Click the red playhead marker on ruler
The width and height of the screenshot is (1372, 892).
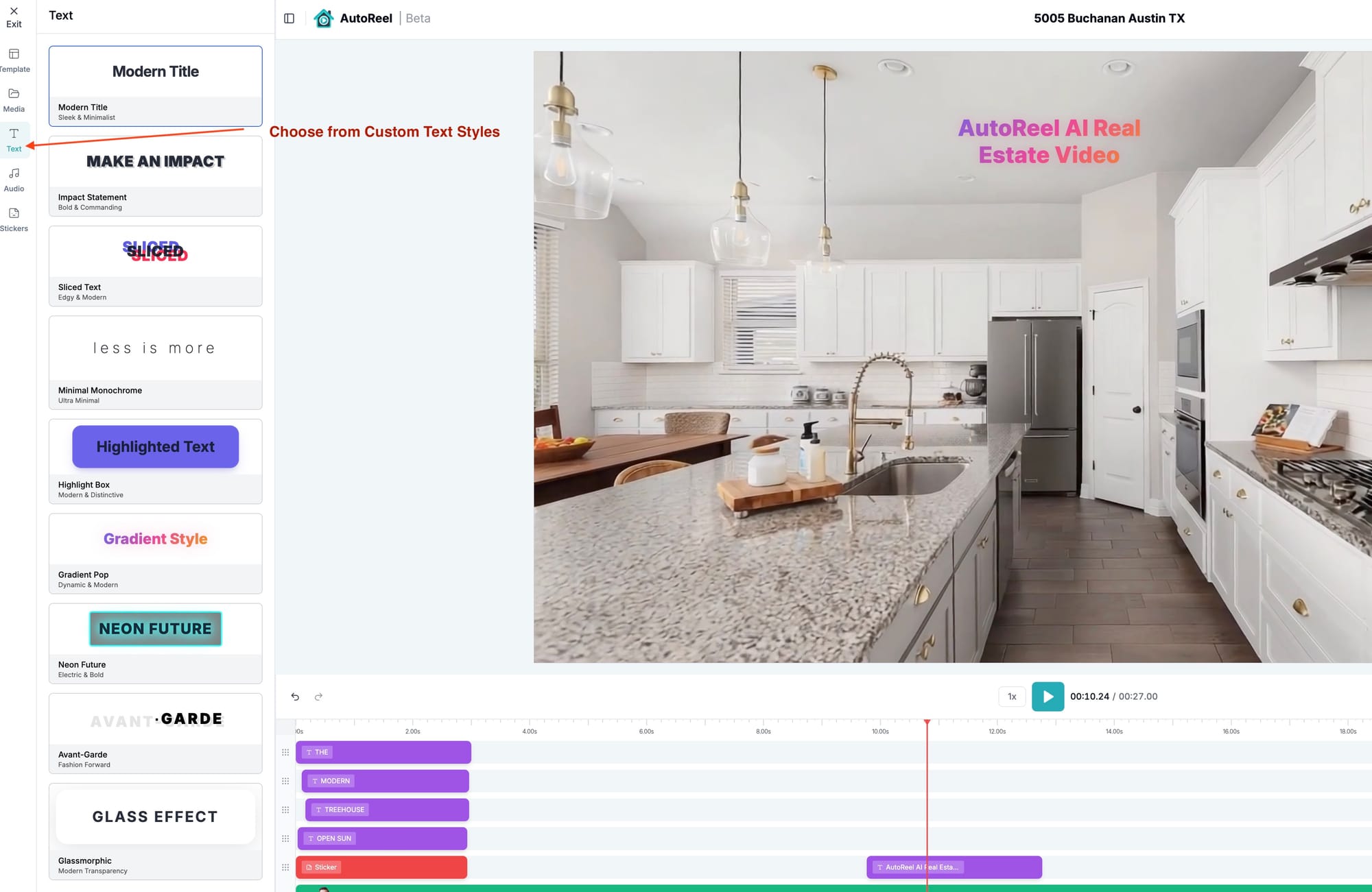coord(927,723)
